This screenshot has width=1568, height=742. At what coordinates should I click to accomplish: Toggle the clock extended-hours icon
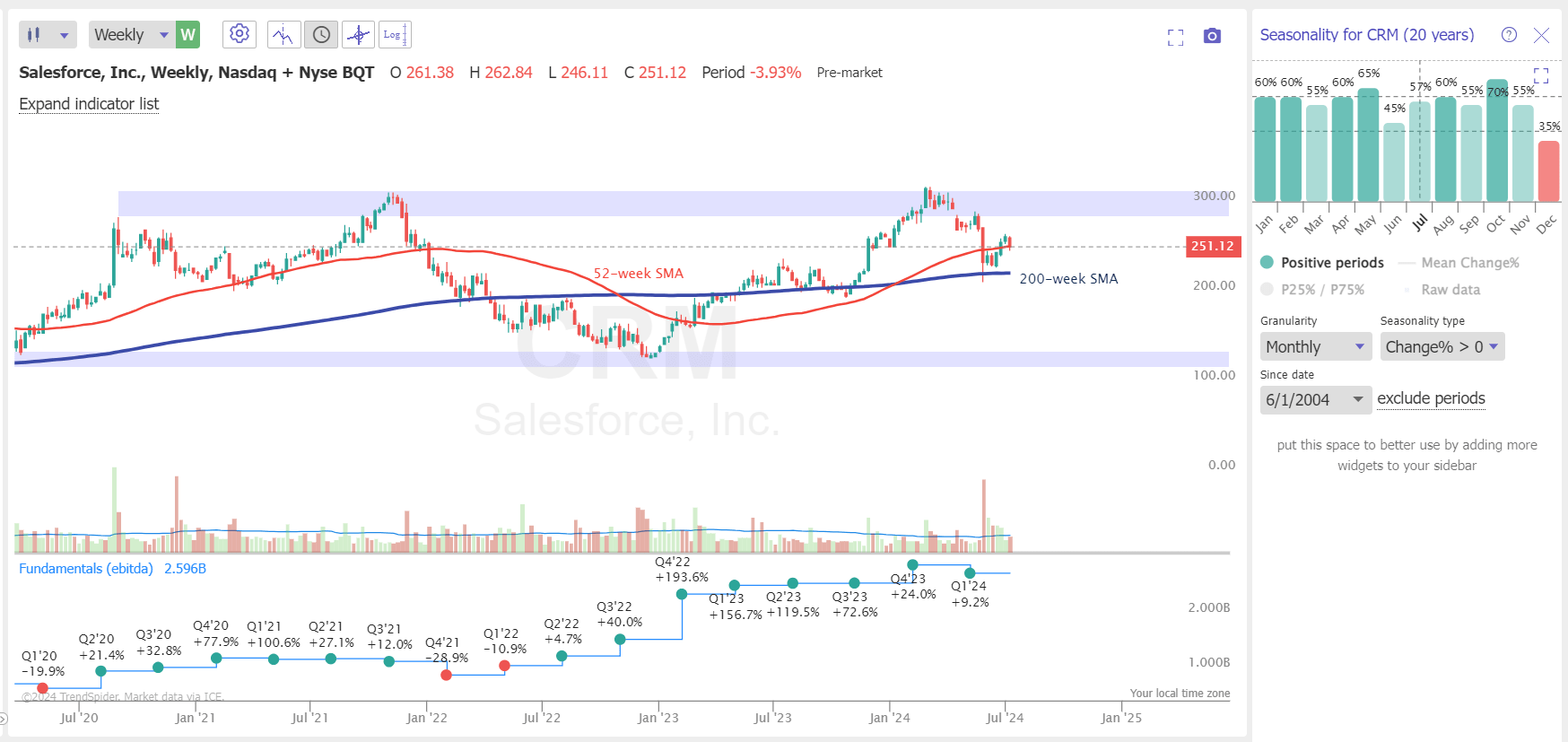(321, 35)
